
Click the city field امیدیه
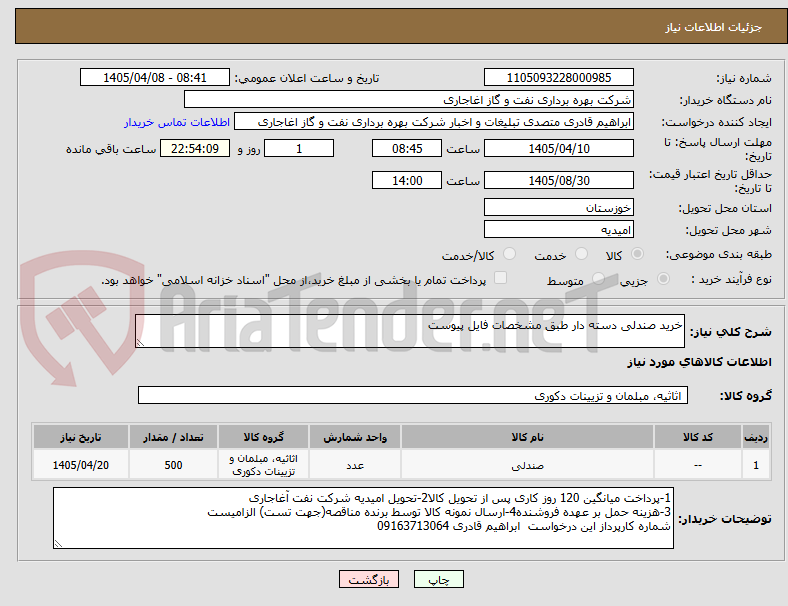pos(558,229)
